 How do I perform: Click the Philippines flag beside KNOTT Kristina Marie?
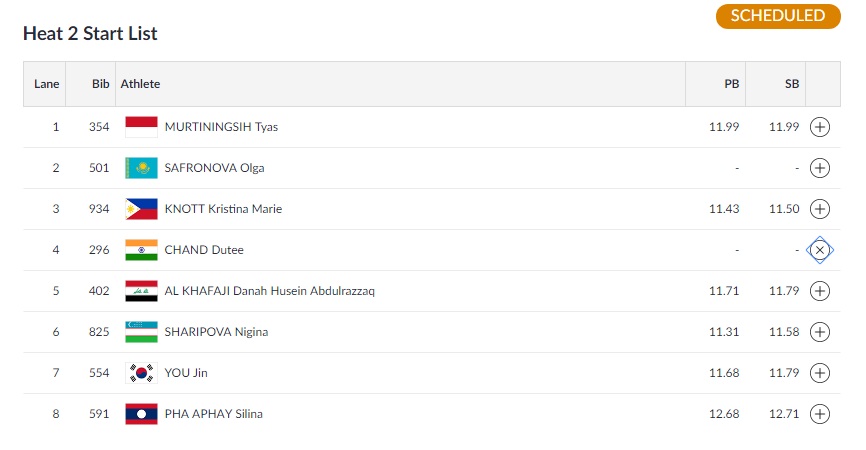(141, 209)
